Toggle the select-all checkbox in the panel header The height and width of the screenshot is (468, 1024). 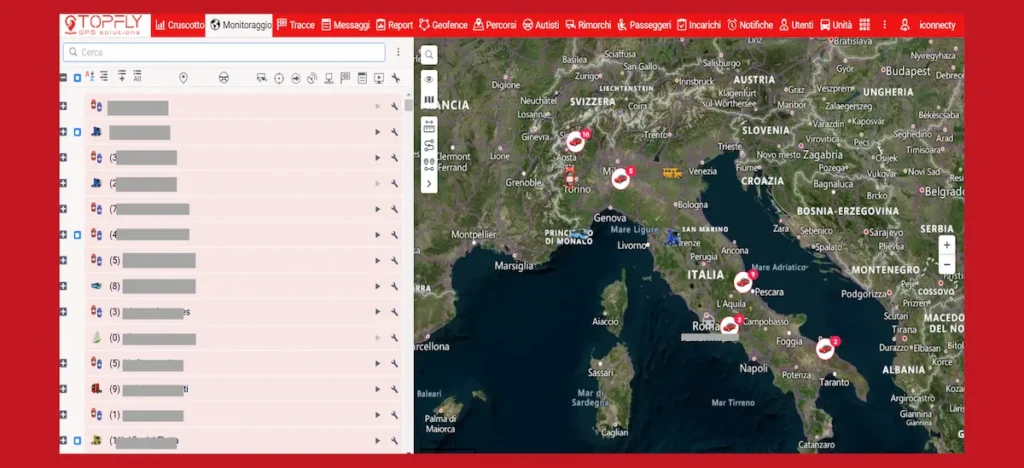point(77,78)
